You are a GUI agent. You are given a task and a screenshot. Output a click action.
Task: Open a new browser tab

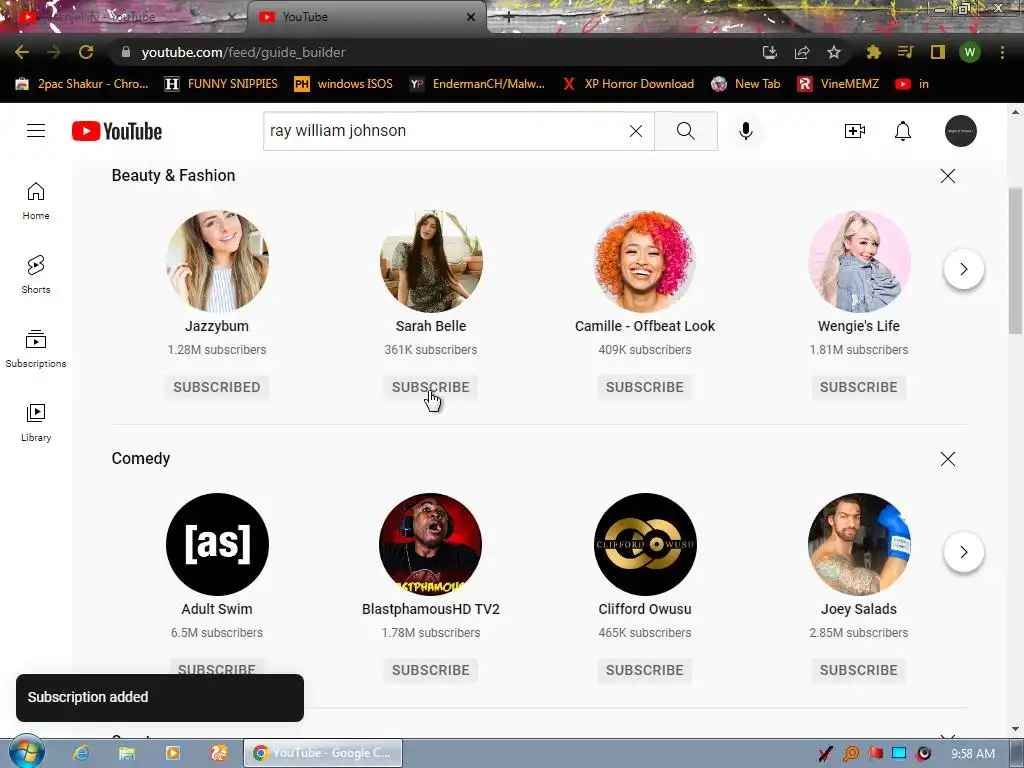[x=509, y=18]
